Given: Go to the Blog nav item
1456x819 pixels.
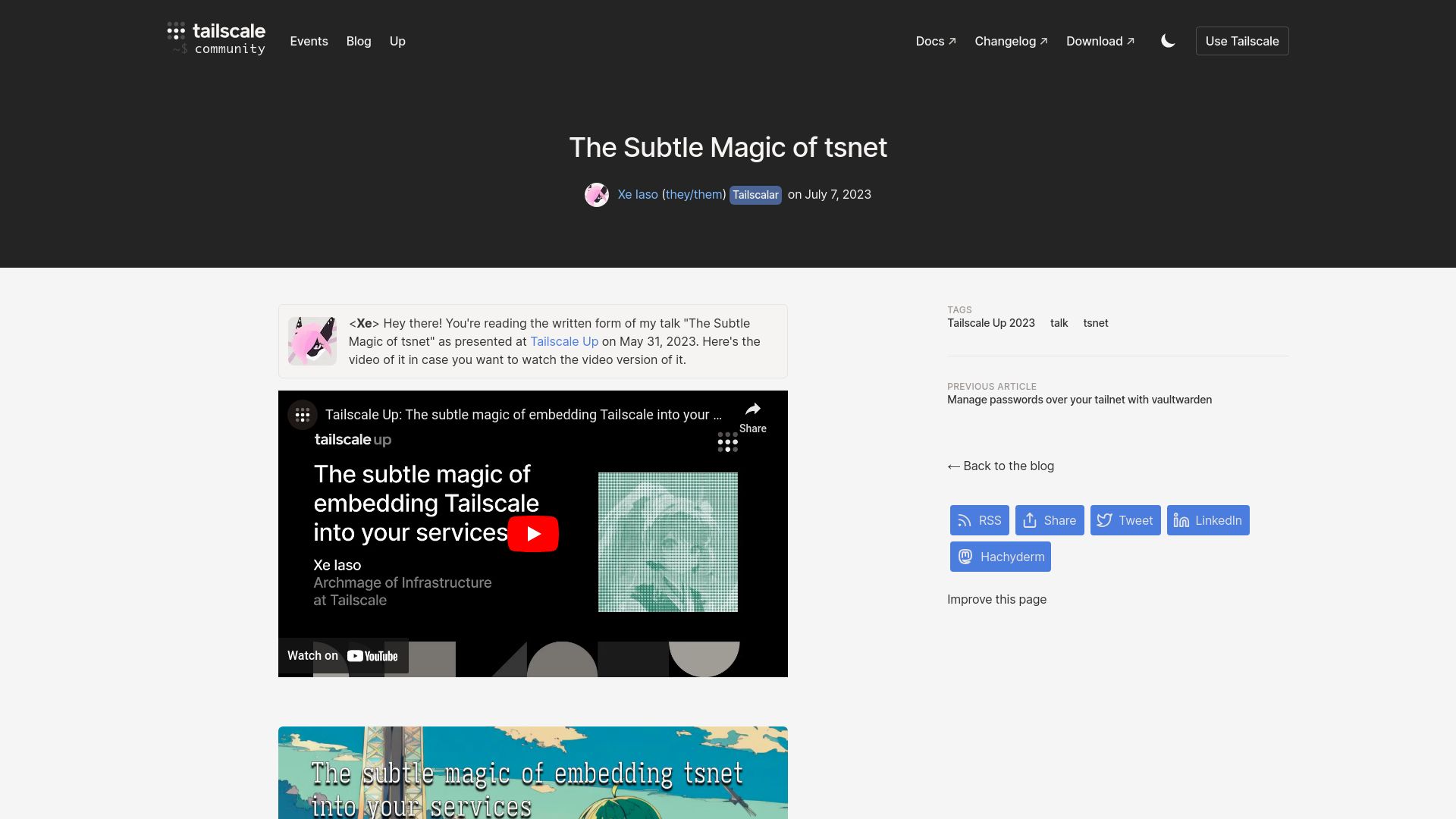Looking at the screenshot, I should pos(359,41).
